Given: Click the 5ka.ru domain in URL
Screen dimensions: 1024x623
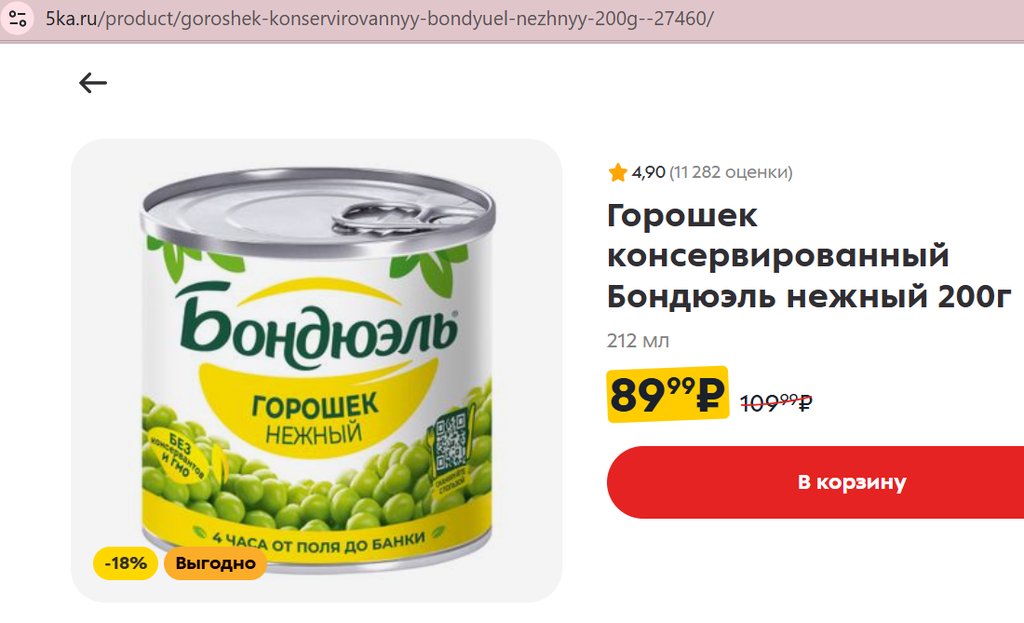Looking at the screenshot, I should [x=71, y=18].
